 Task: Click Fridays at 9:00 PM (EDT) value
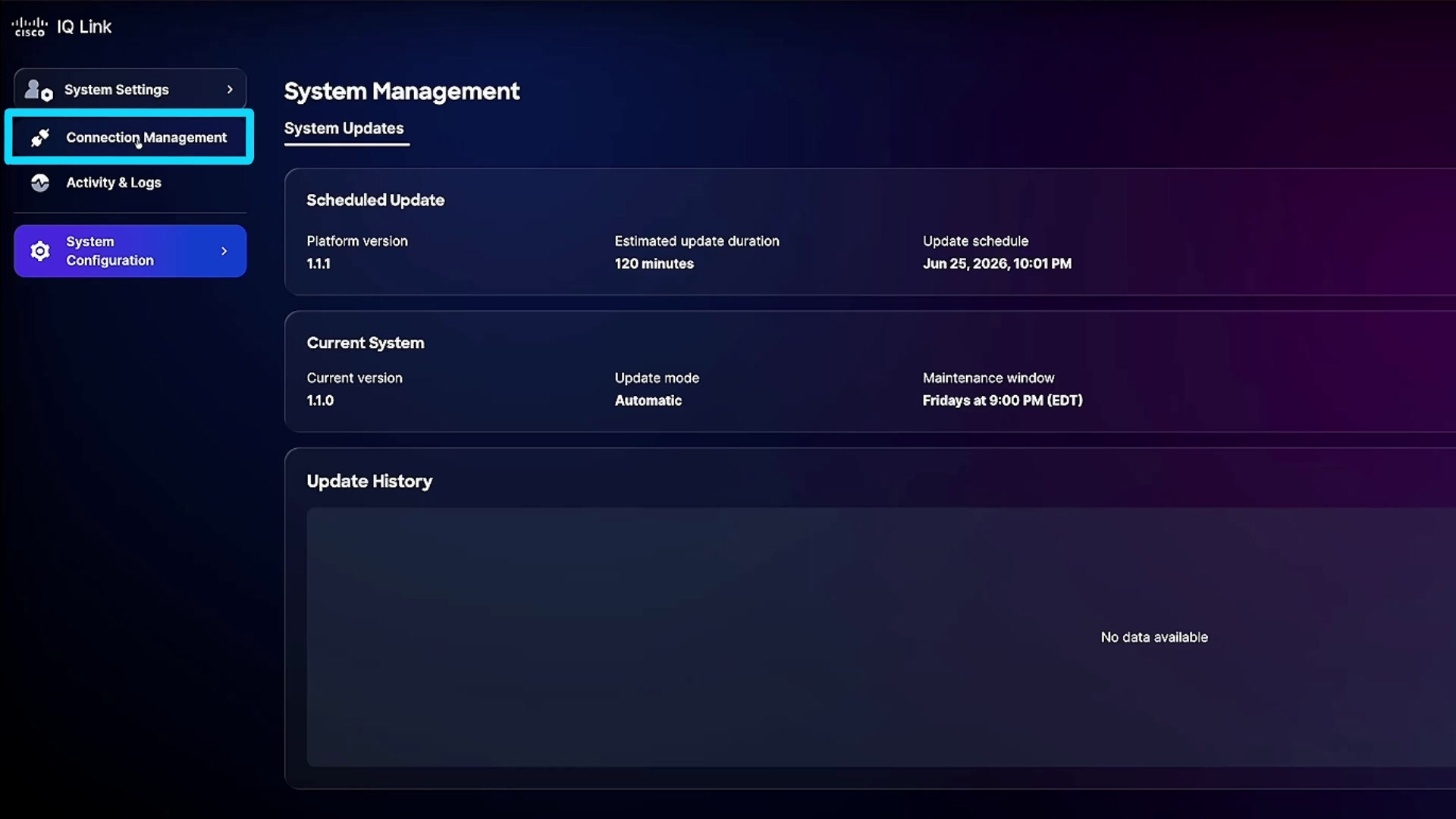pyautogui.click(x=1003, y=400)
